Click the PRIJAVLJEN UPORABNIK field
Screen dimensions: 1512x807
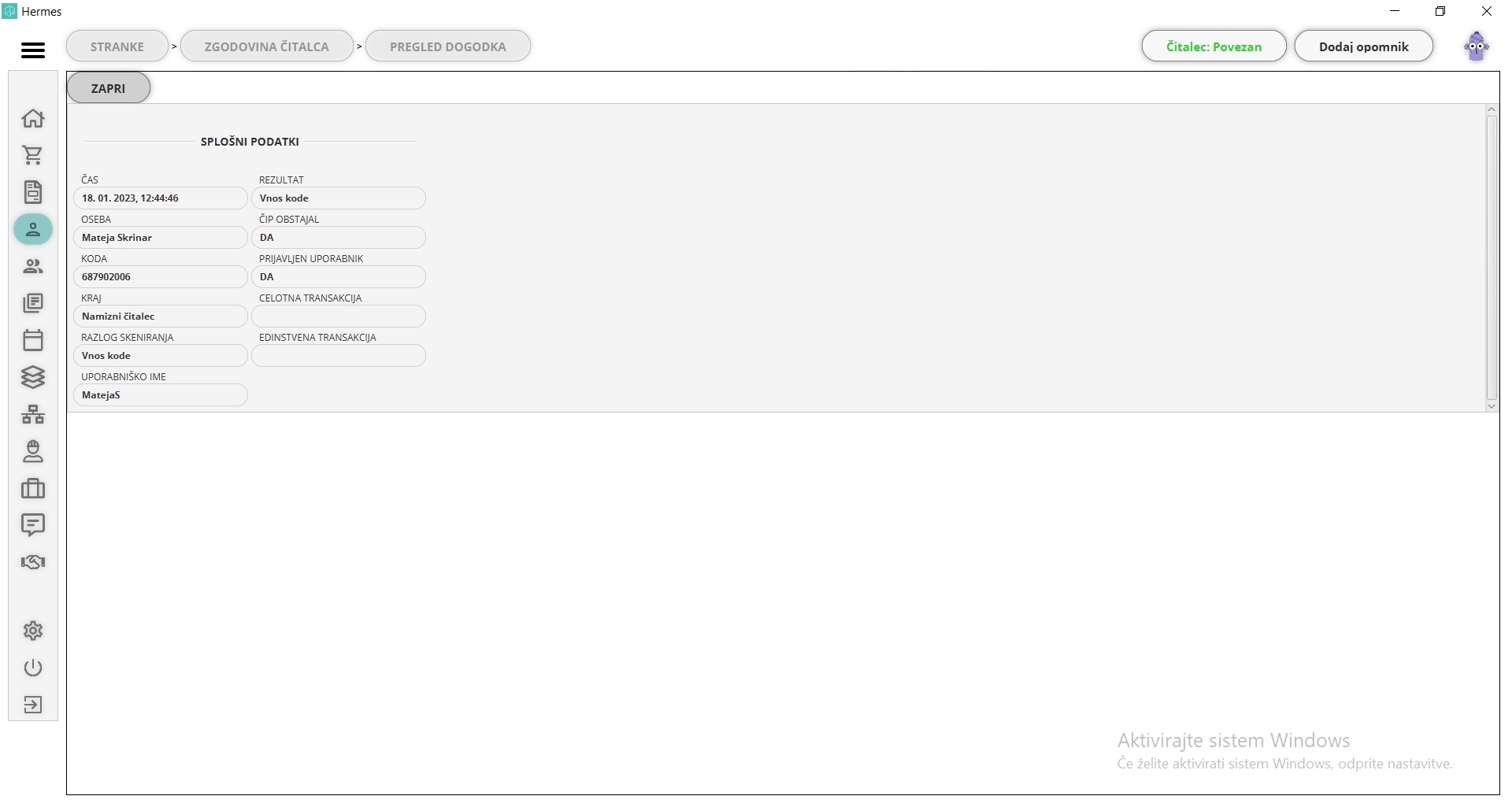click(339, 277)
